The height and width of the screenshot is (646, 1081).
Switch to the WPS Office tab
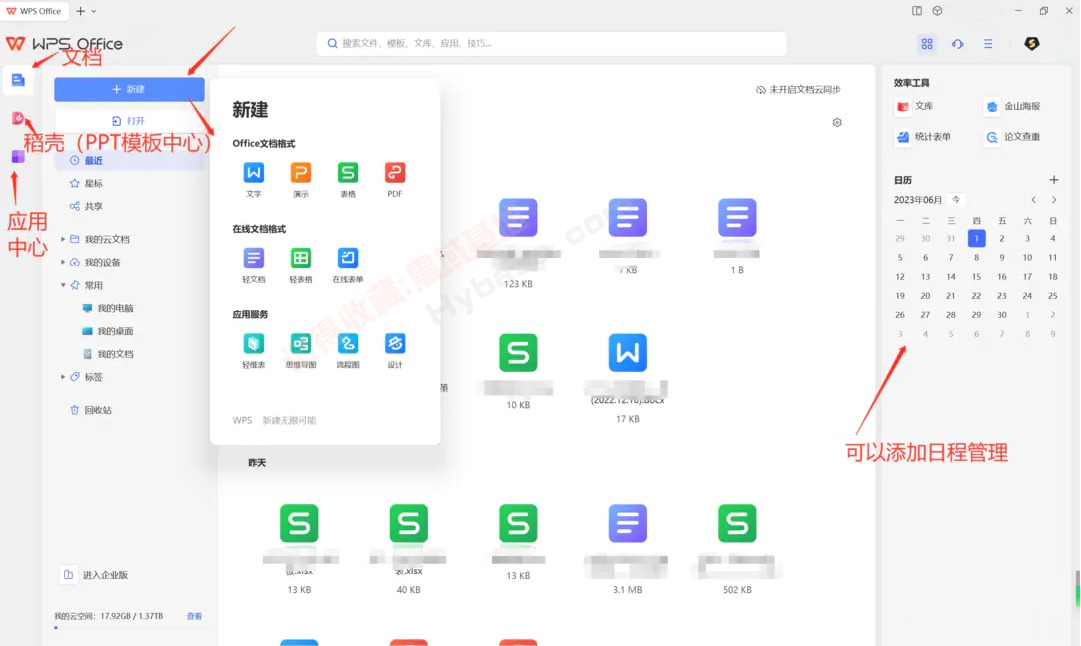34,11
